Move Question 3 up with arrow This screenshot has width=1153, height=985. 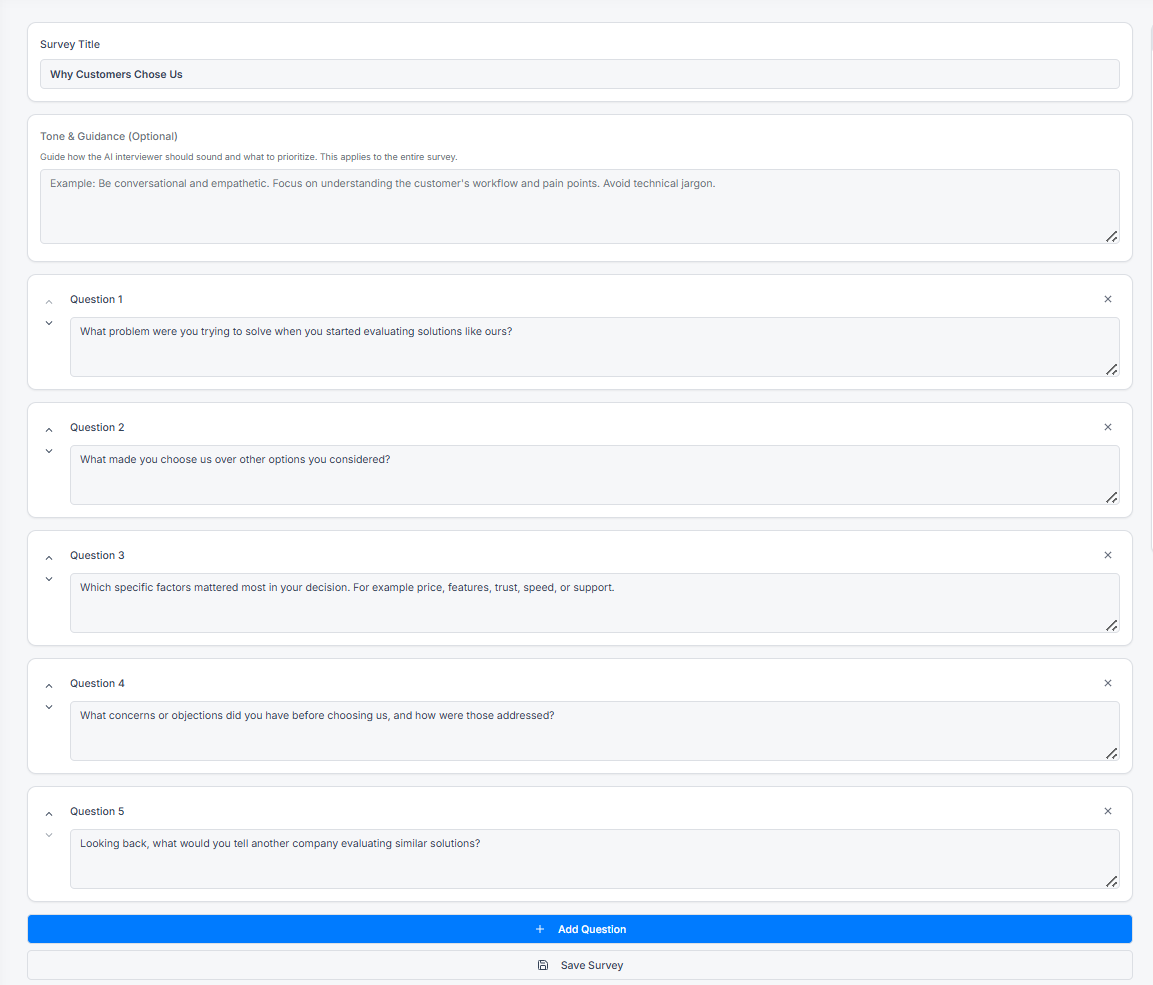pos(49,558)
